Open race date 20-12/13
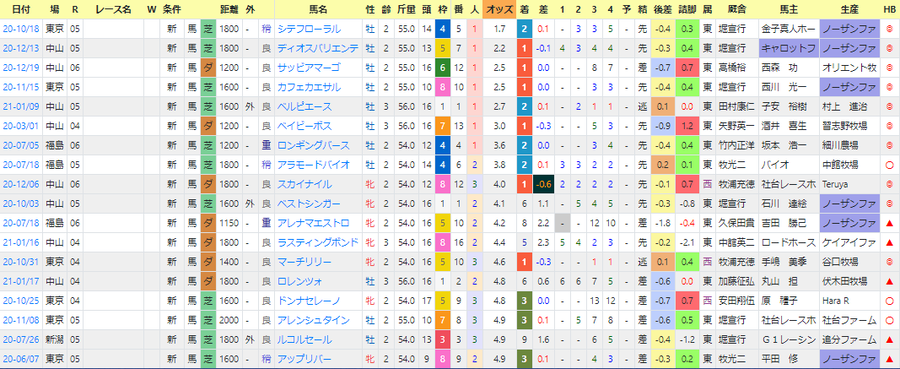The height and width of the screenshot is (369, 900). point(21,48)
